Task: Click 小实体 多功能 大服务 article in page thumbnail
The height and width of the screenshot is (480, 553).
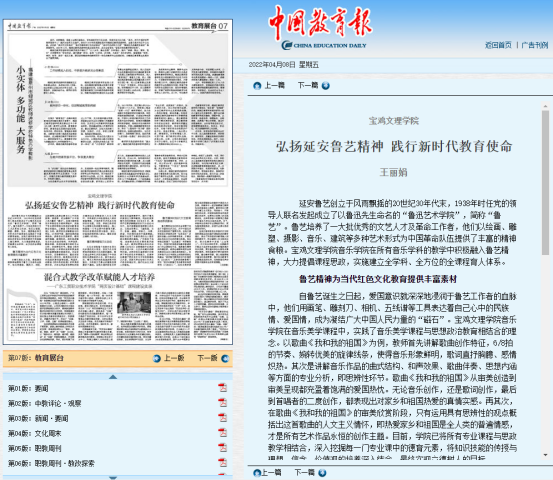Action: pyautogui.click(x=117, y=110)
